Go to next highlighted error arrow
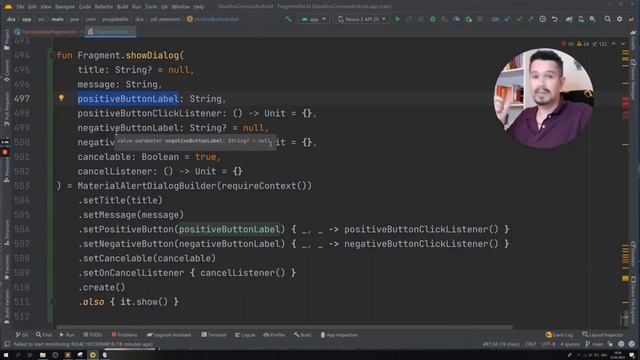 click(x=623, y=44)
